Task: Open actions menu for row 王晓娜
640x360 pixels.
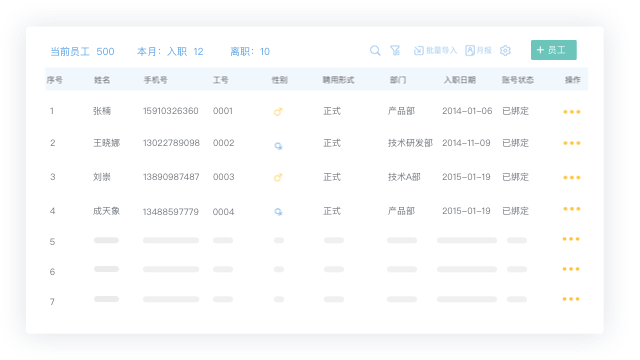Action: coord(572,143)
